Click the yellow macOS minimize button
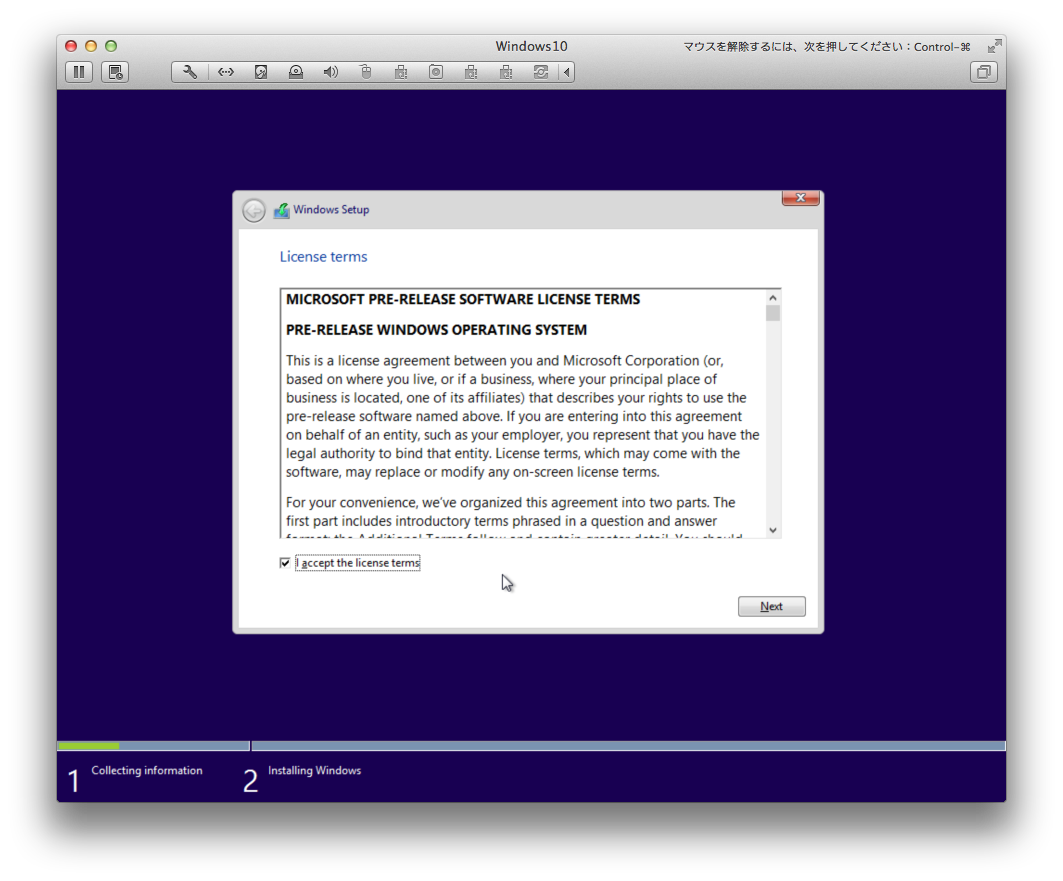The height and width of the screenshot is (881, 1063). pos(91,46)
